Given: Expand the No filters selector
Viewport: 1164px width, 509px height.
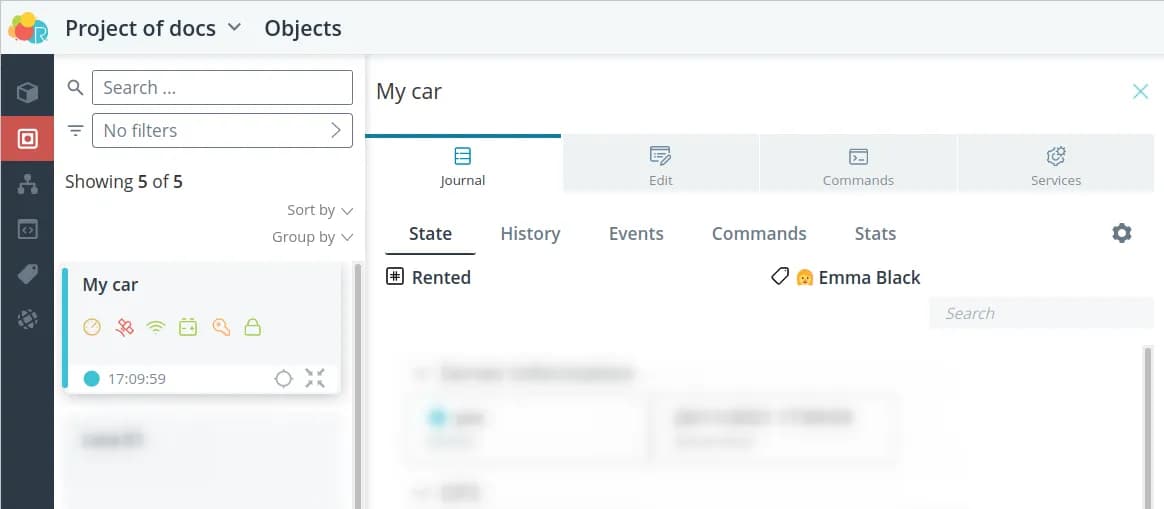Looking at the screenshot, I should click(x=222, y=130).
